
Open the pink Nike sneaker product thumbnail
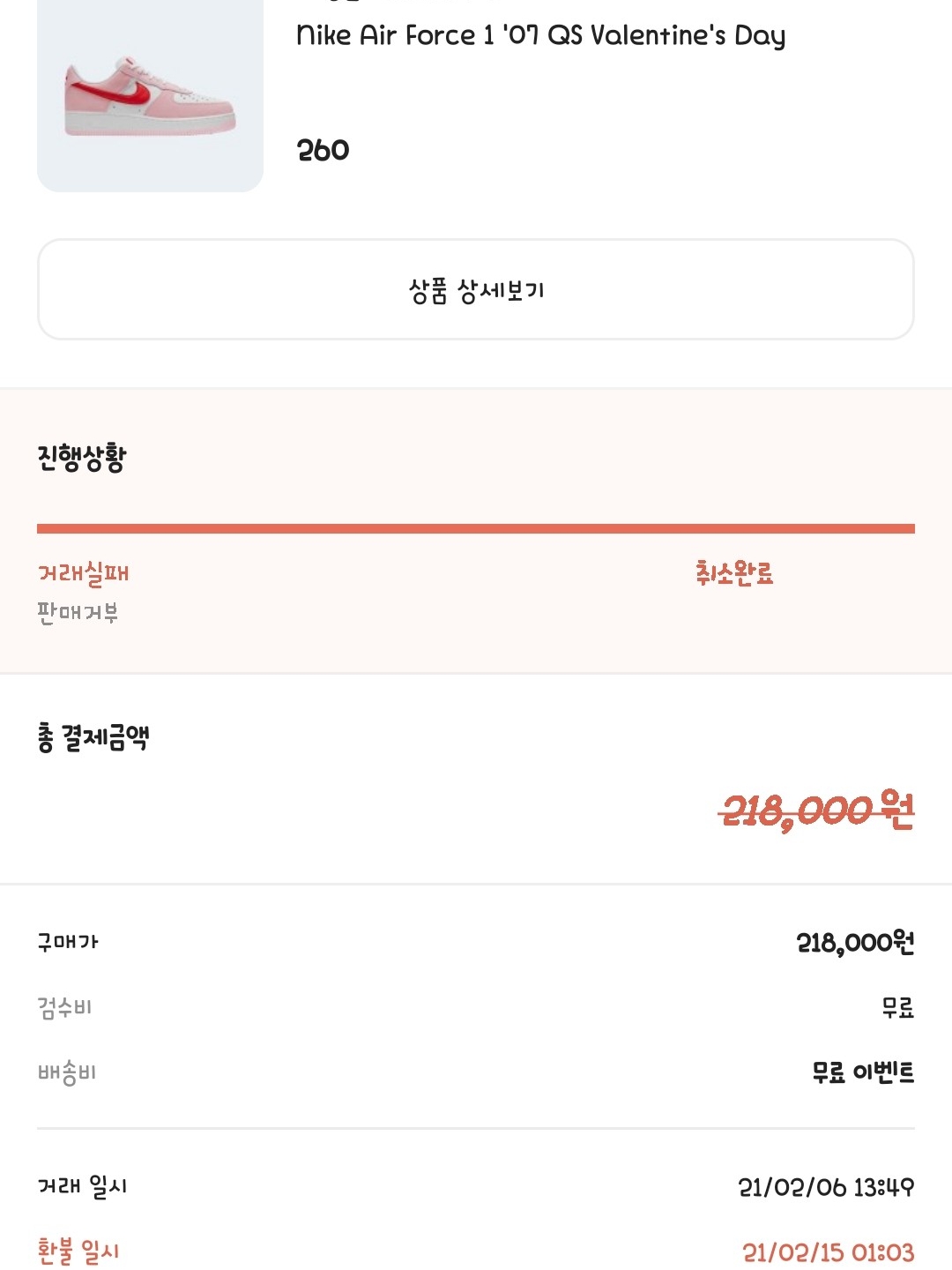coord(150,94)
